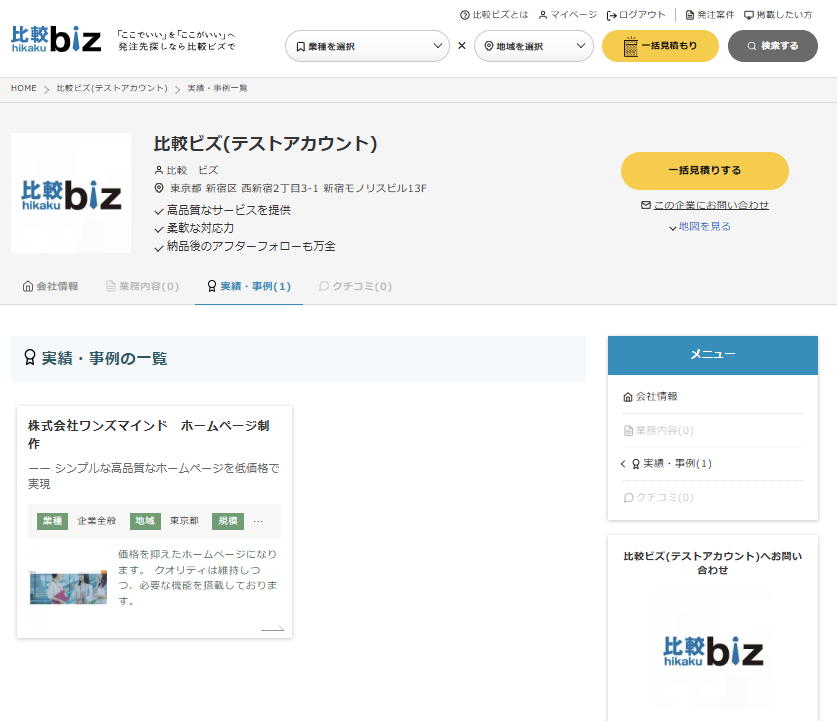Viewport: 837px width, 721px height.
Task: Click the 検索する search button
Action: click(772, 46)
